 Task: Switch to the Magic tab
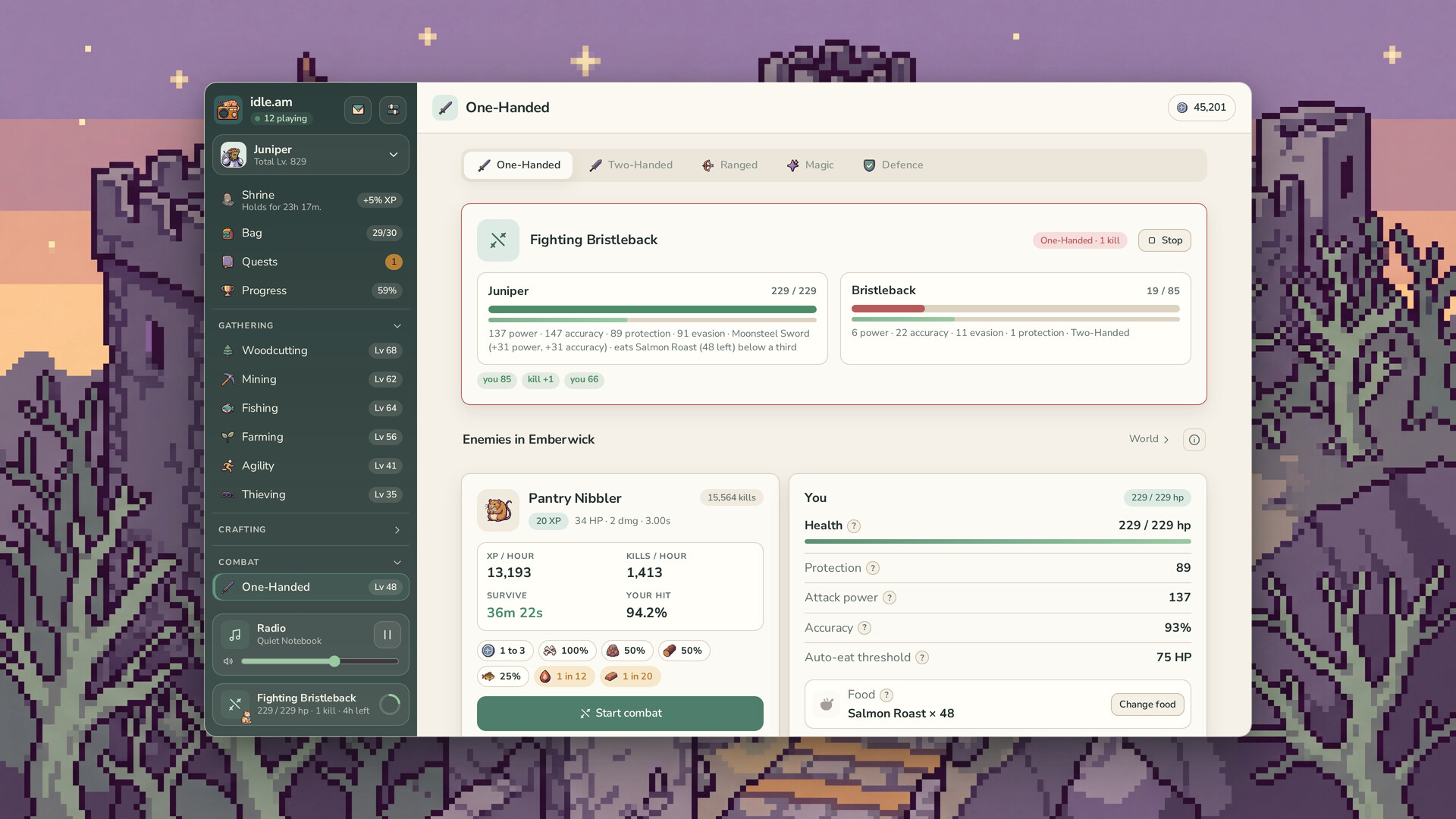pos(810,165)
